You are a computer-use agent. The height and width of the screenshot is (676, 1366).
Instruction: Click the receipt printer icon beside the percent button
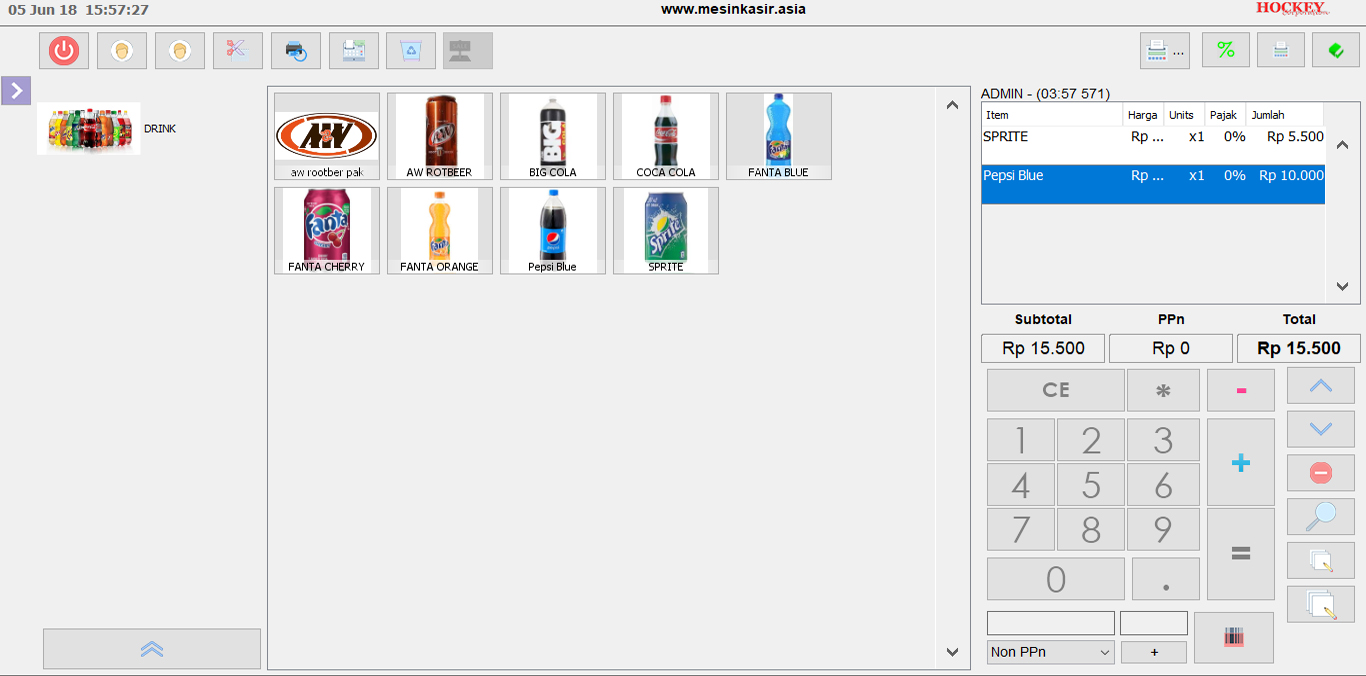click(1281, 50)
